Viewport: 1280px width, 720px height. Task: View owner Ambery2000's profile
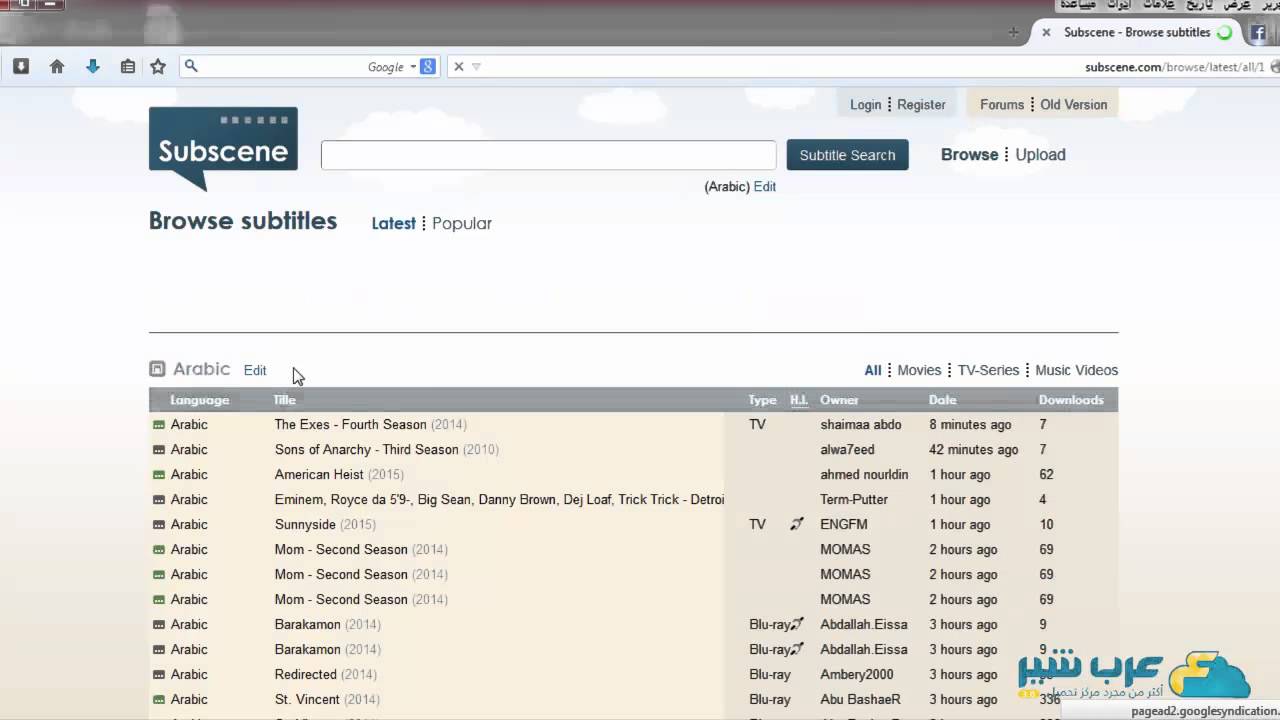pyautogui.click(x=857, y=675)
